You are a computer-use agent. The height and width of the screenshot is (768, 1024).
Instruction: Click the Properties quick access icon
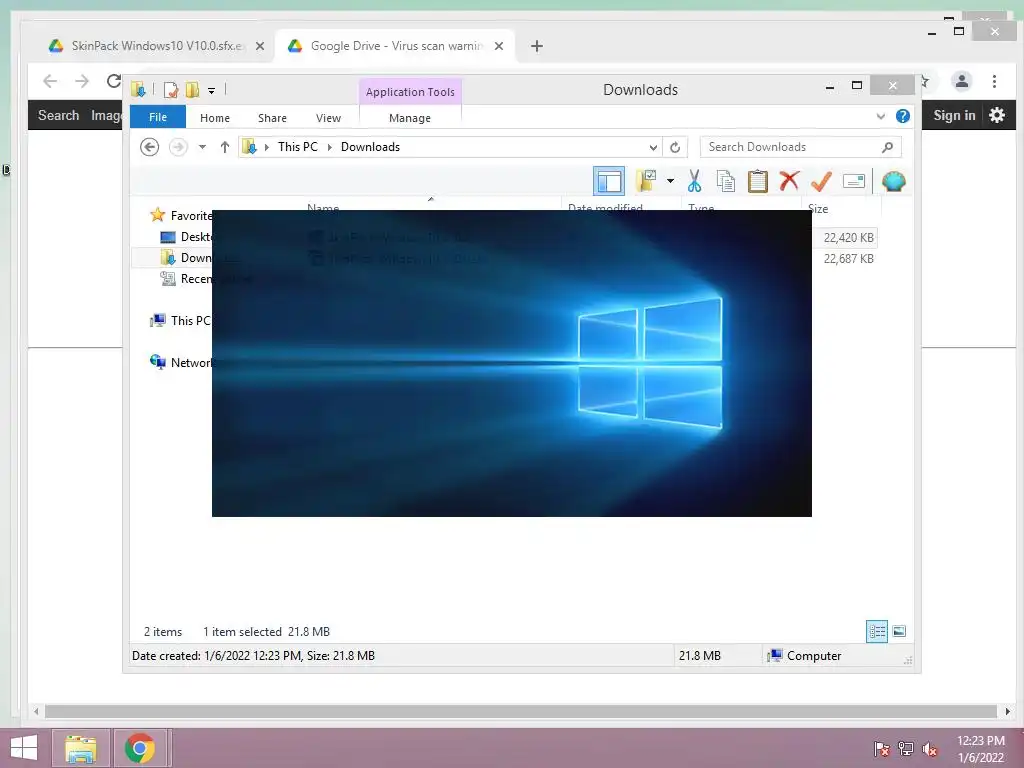(170, 89)
